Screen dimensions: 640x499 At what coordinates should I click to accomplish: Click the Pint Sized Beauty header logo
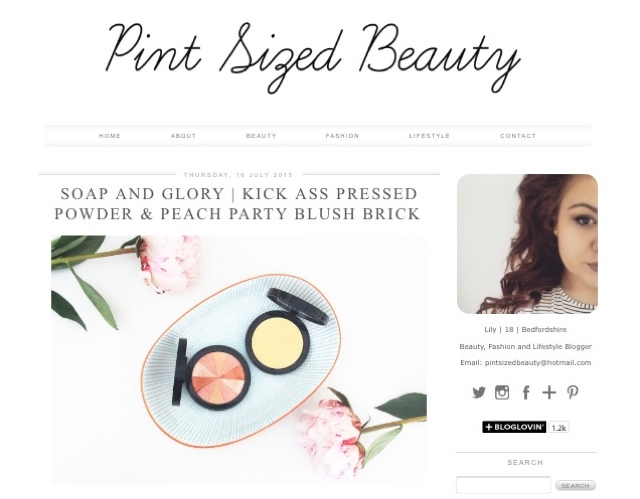tap(313, 57)
